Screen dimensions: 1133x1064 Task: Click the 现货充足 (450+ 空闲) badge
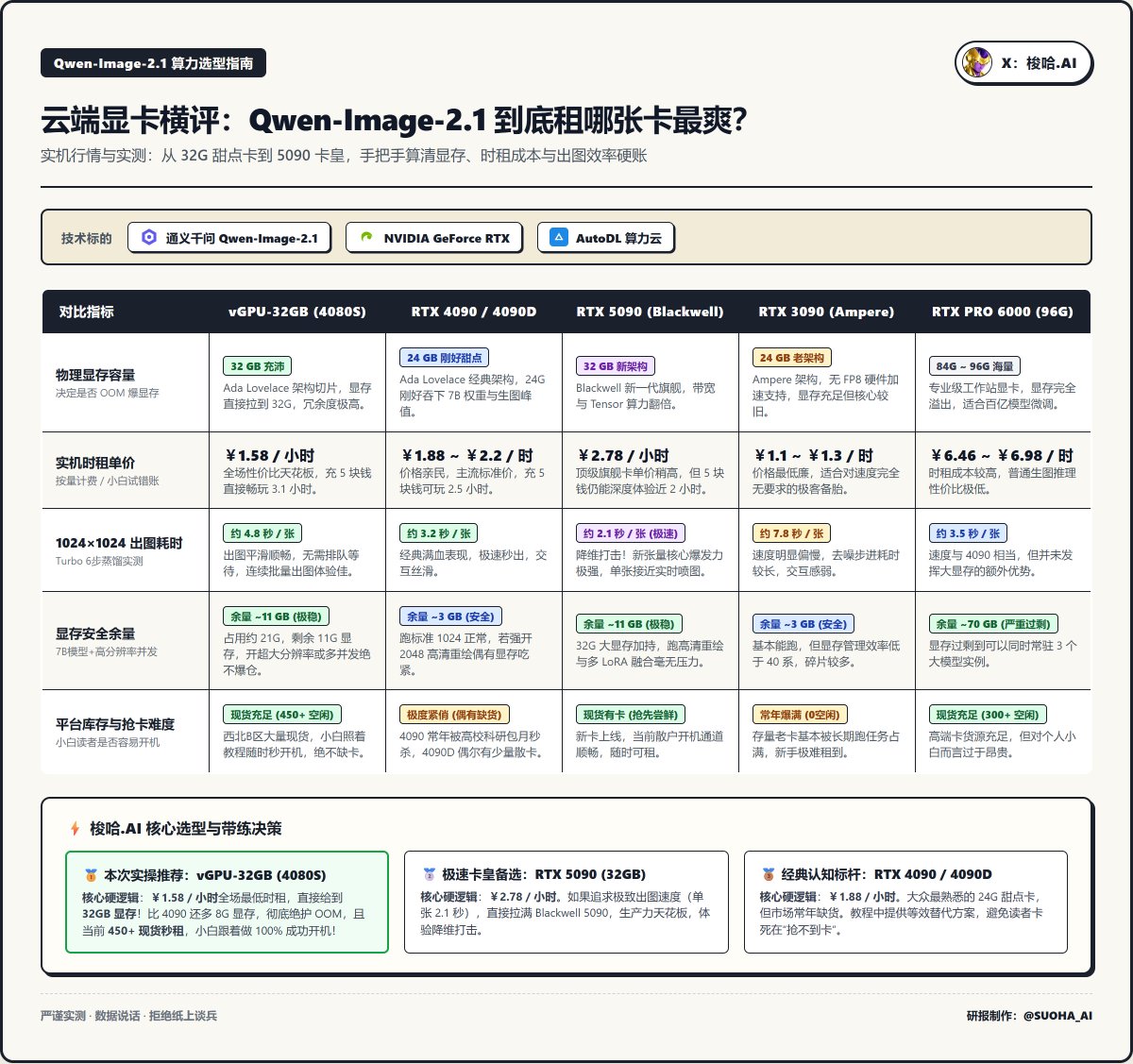pyautogui.click(x=281, y=715)
